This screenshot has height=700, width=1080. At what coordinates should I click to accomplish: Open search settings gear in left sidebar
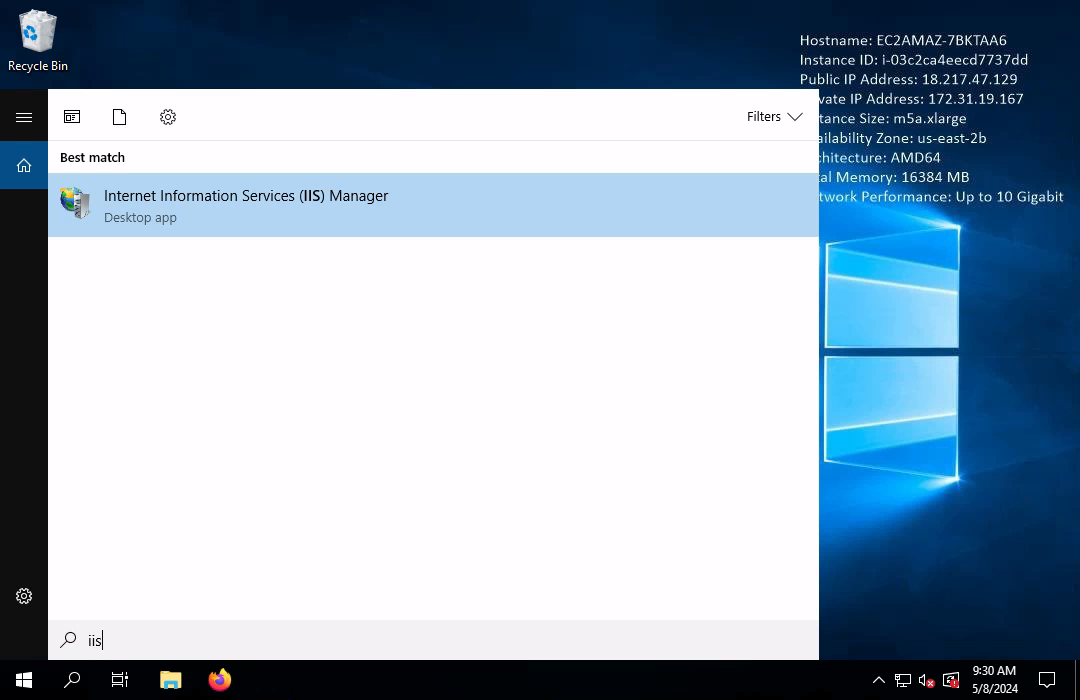point(24,596)
